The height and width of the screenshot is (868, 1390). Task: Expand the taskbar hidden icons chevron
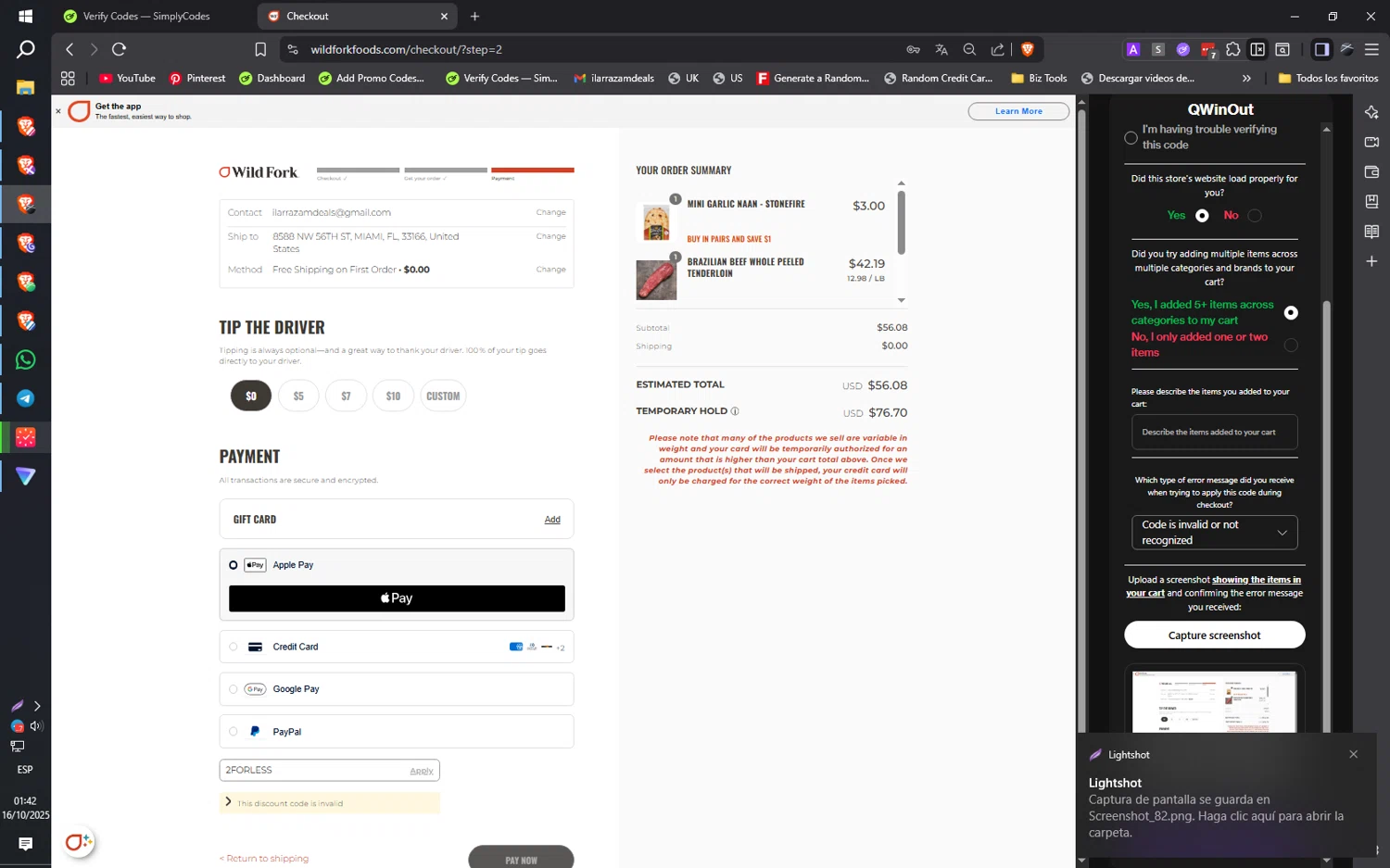[37, 706]
